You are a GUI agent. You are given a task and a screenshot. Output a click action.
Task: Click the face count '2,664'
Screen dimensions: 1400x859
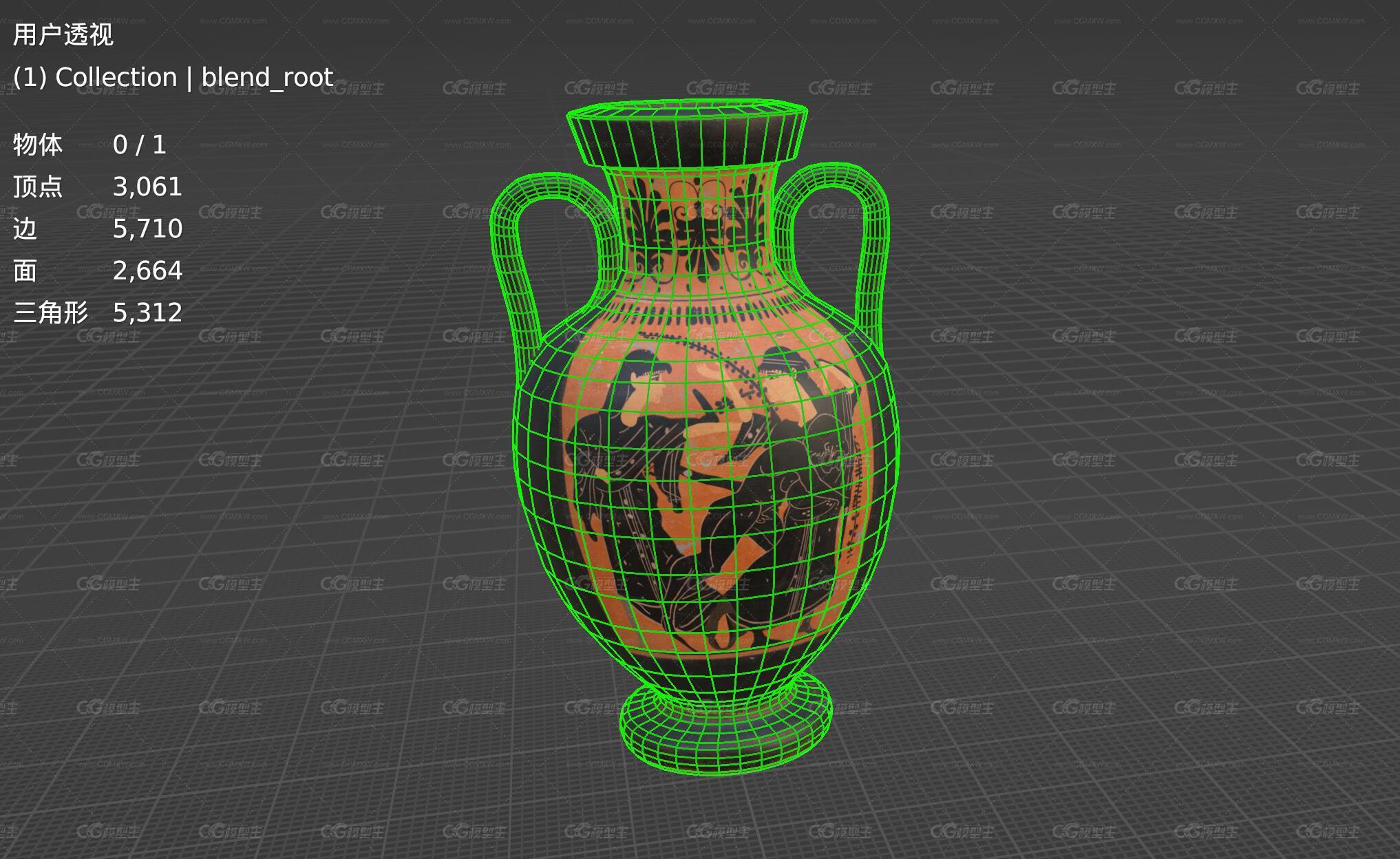[148, 271]
